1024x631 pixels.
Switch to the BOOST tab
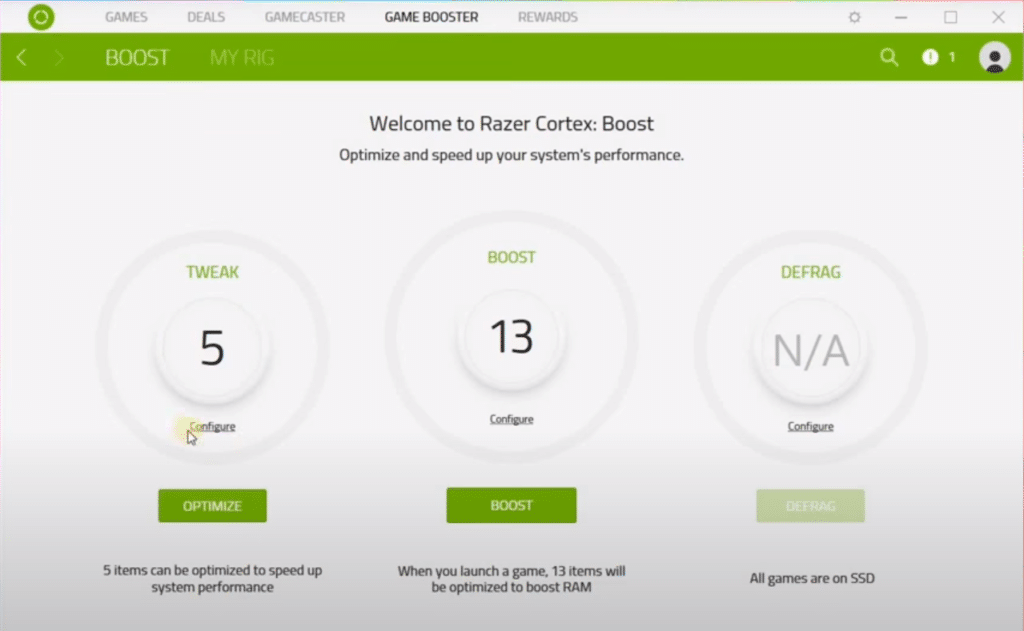click(136, 57)
